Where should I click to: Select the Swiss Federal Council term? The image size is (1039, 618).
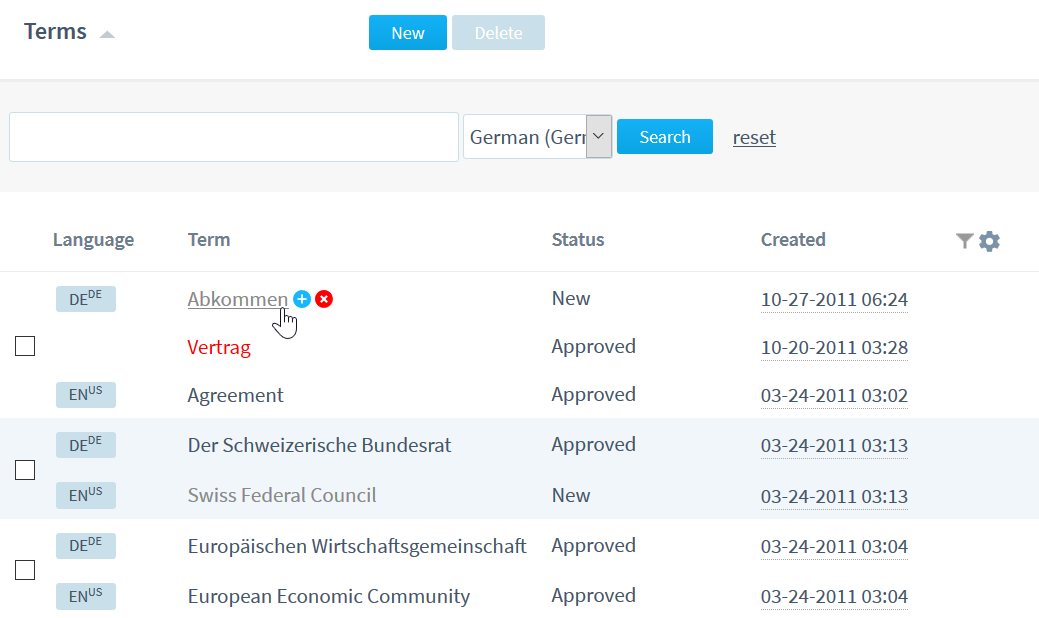[282, 495]
